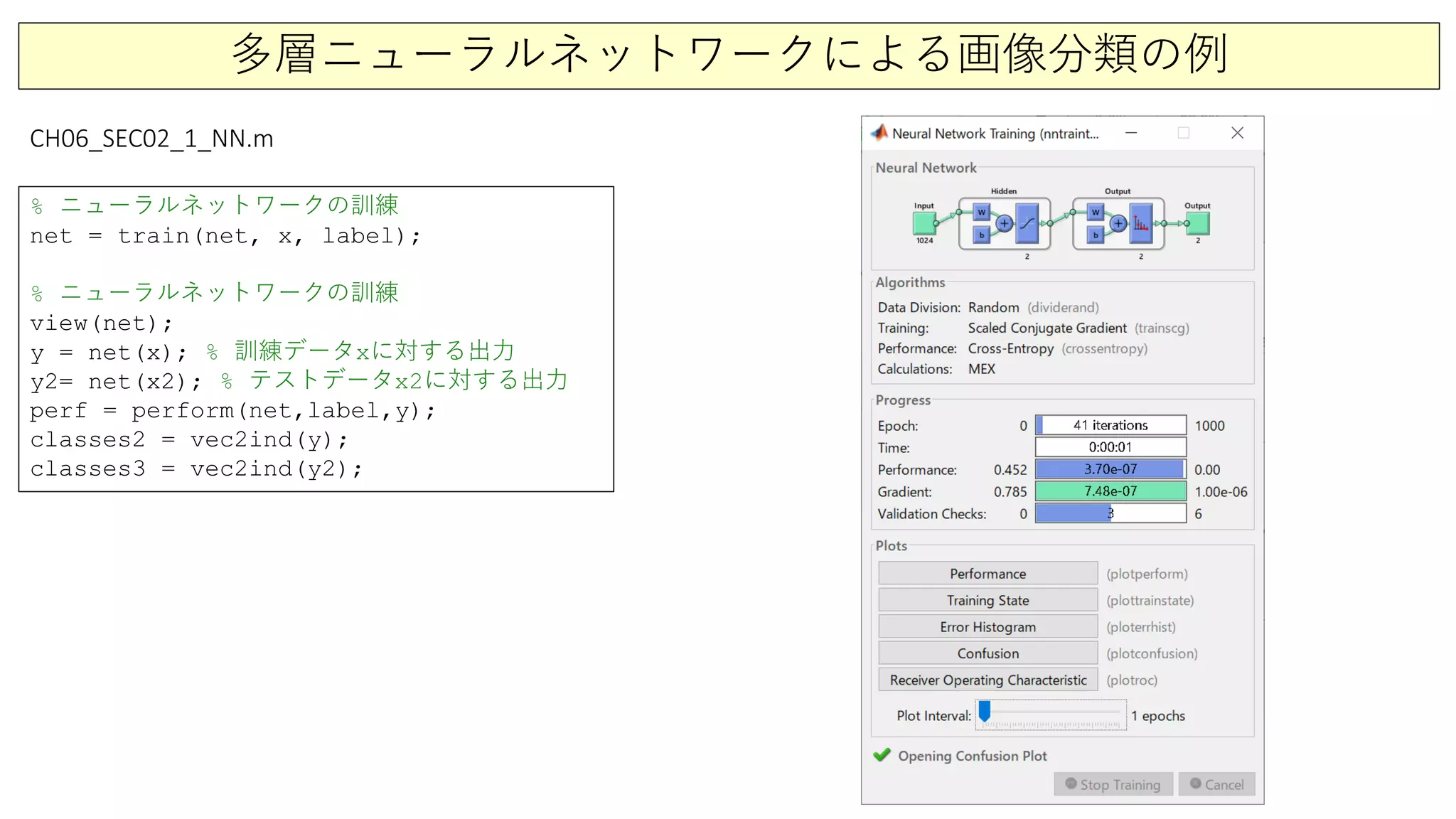1456x819 pixels.
Task: Click the (plotroc) function label
Action: point(1132,680)
